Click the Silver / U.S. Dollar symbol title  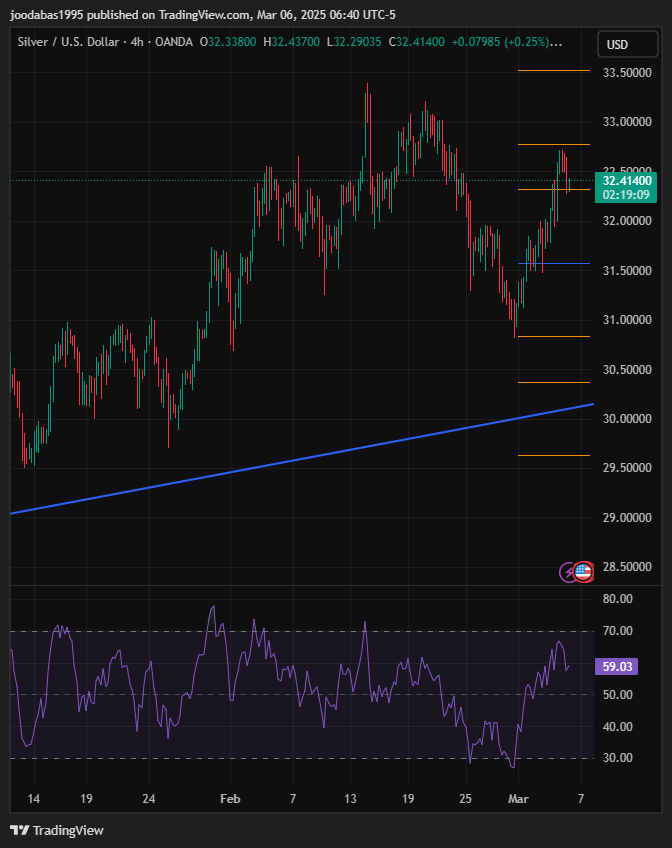pyautogui.click(x=66, y=42)
